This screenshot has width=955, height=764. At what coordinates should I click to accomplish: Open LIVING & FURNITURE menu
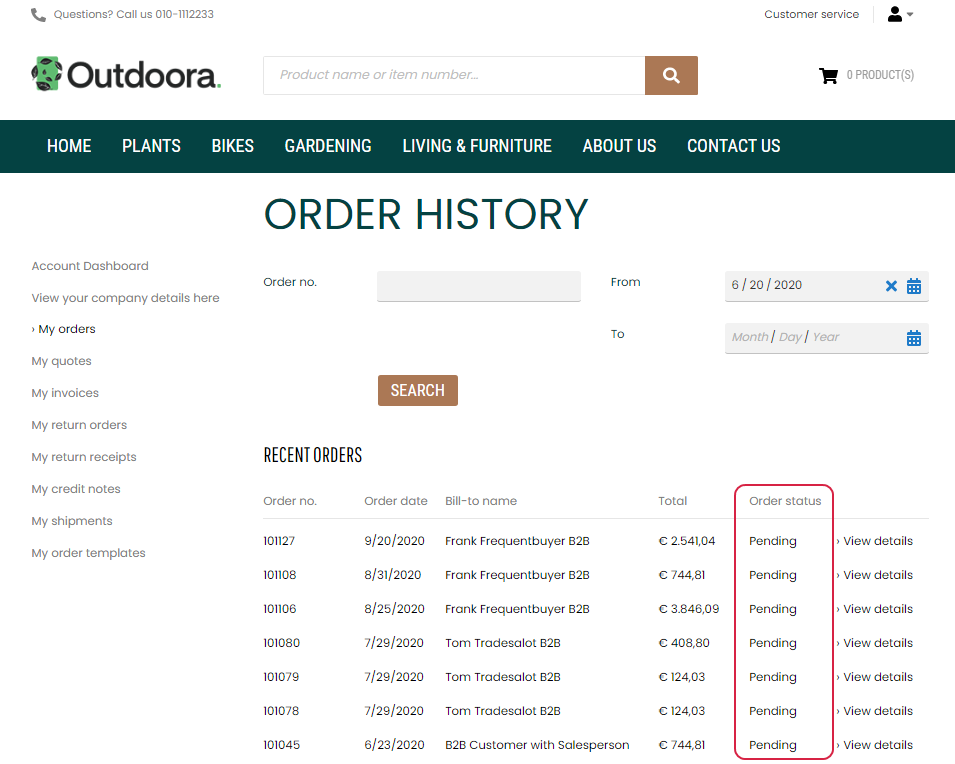click(x=477, y=146)
